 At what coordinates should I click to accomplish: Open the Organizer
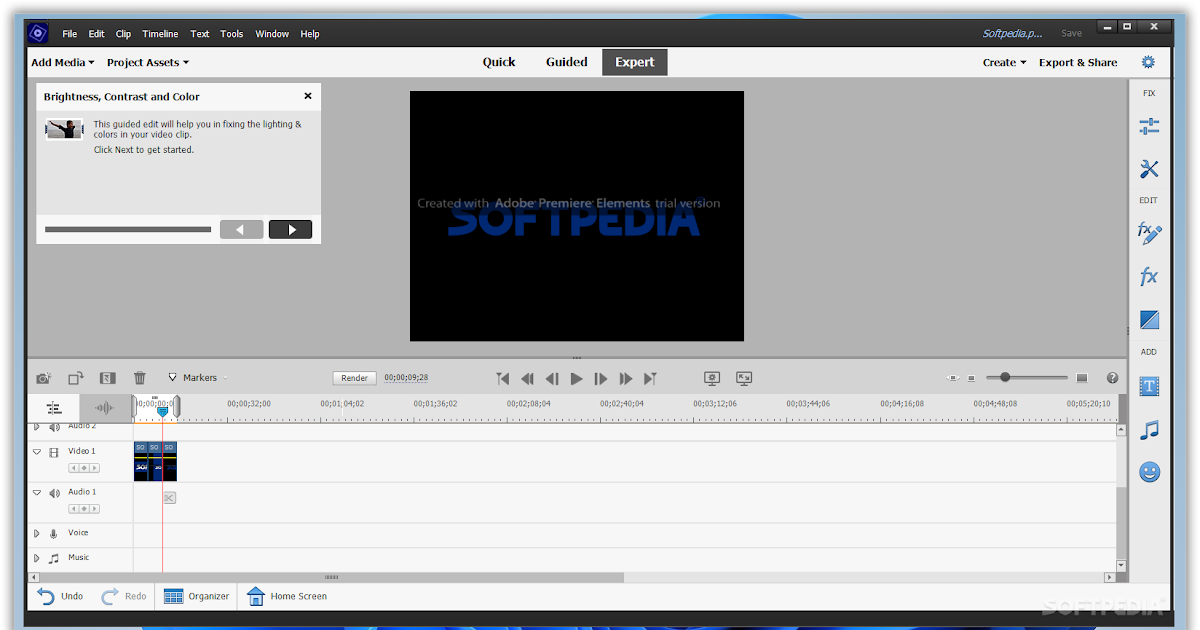197,596
